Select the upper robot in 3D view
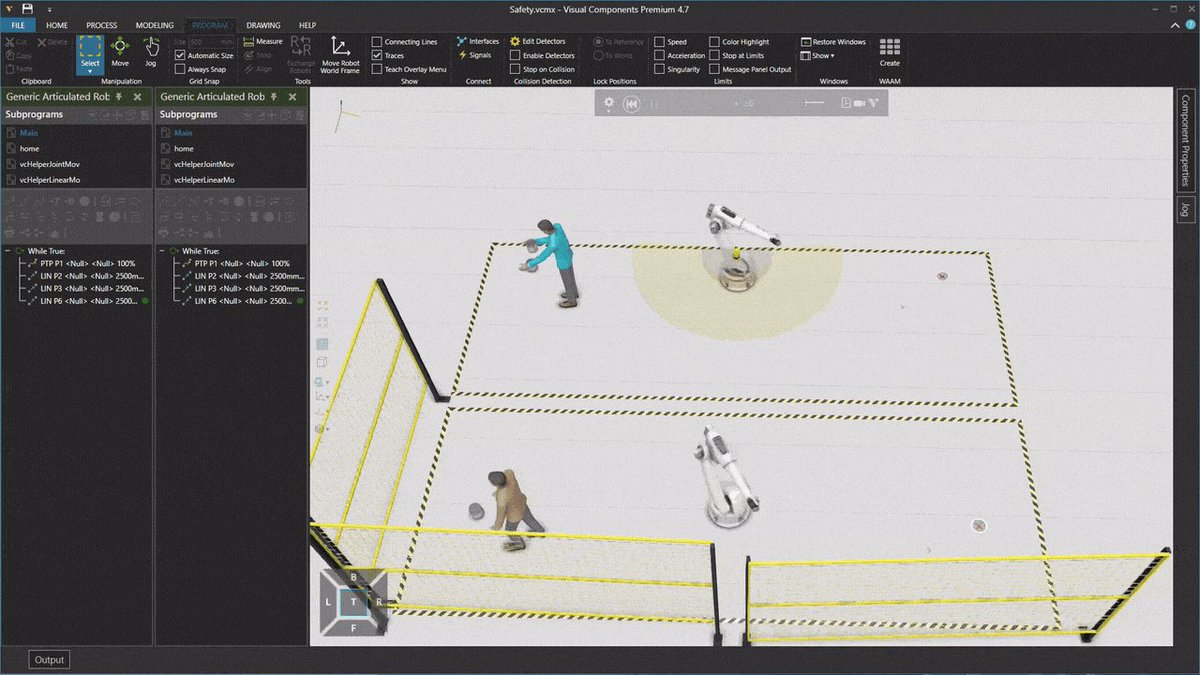This screenshot has height=675, width=1200. tap(738, 248)
